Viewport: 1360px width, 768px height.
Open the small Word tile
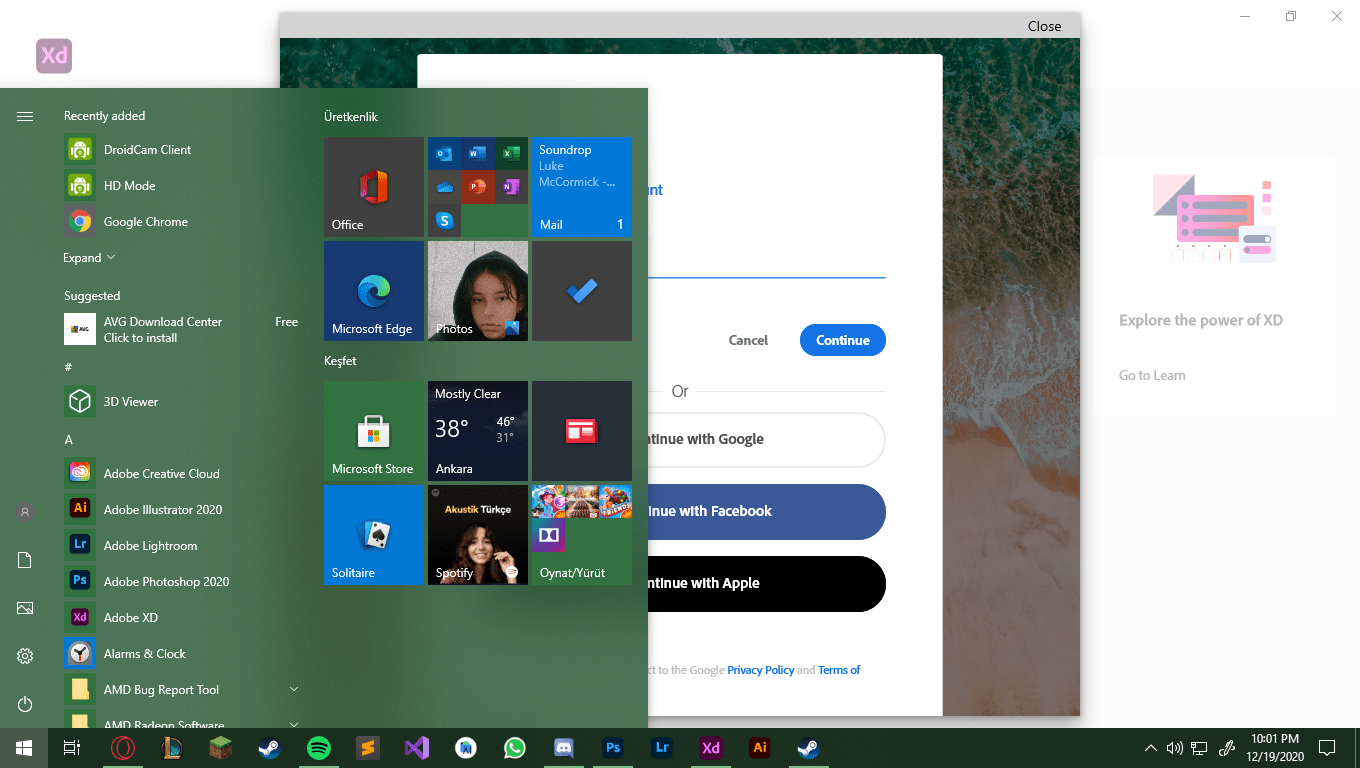pos(478,153)
